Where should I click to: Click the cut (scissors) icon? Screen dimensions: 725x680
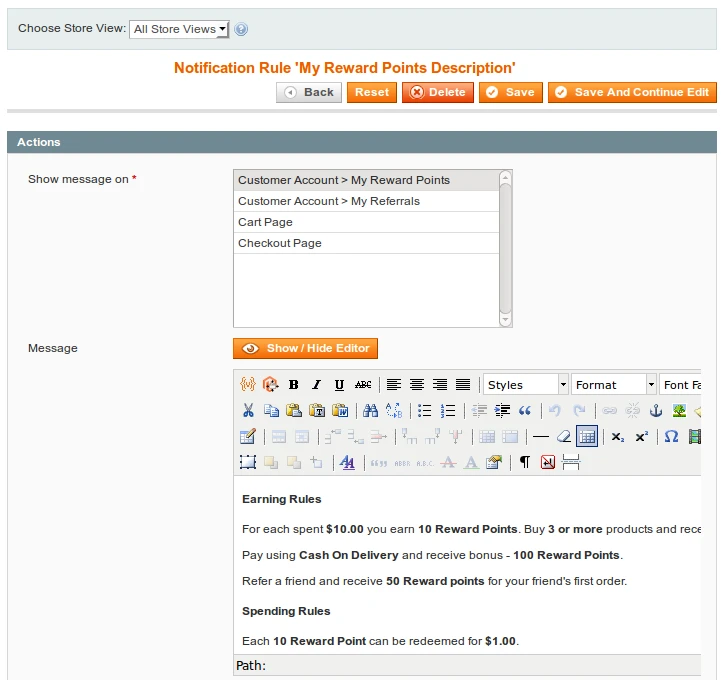tap(248, 411)
